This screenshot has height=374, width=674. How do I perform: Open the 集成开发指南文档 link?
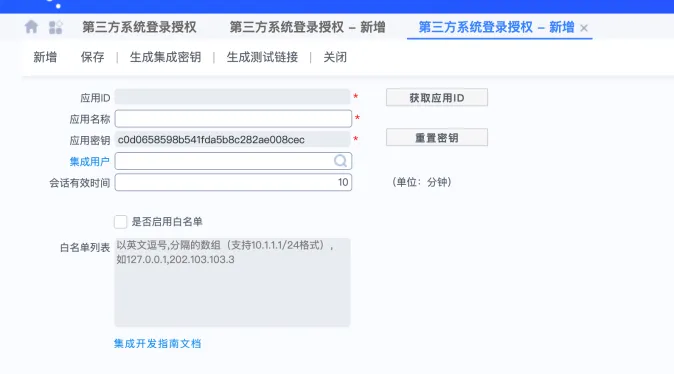(157, 344)
